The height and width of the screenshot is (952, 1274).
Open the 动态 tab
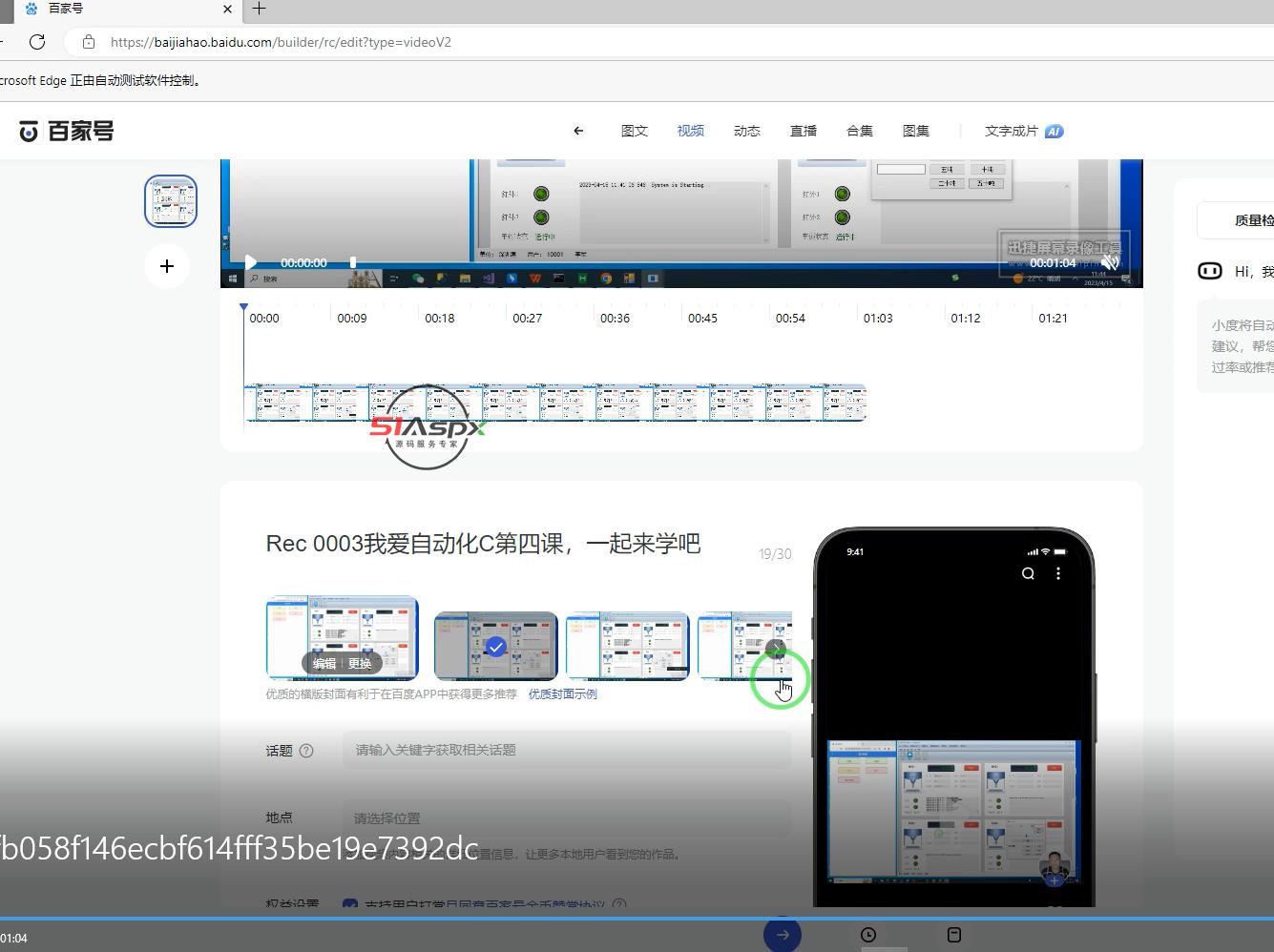click(747, 131)
